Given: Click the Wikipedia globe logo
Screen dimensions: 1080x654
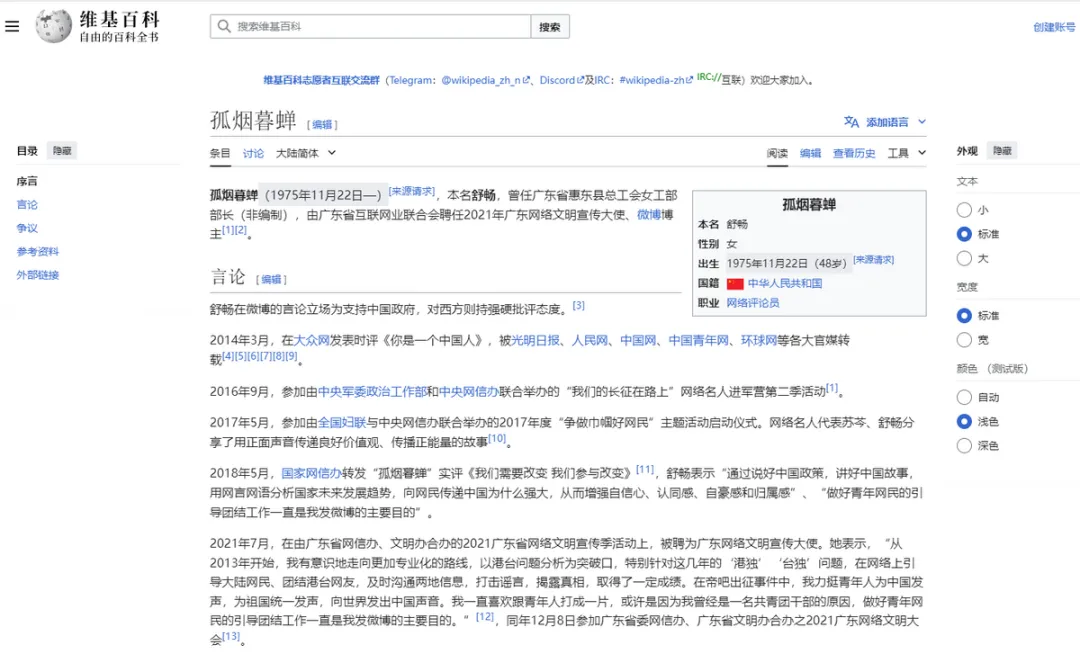Looking at the screenshot, I should [x=54, y=26].
